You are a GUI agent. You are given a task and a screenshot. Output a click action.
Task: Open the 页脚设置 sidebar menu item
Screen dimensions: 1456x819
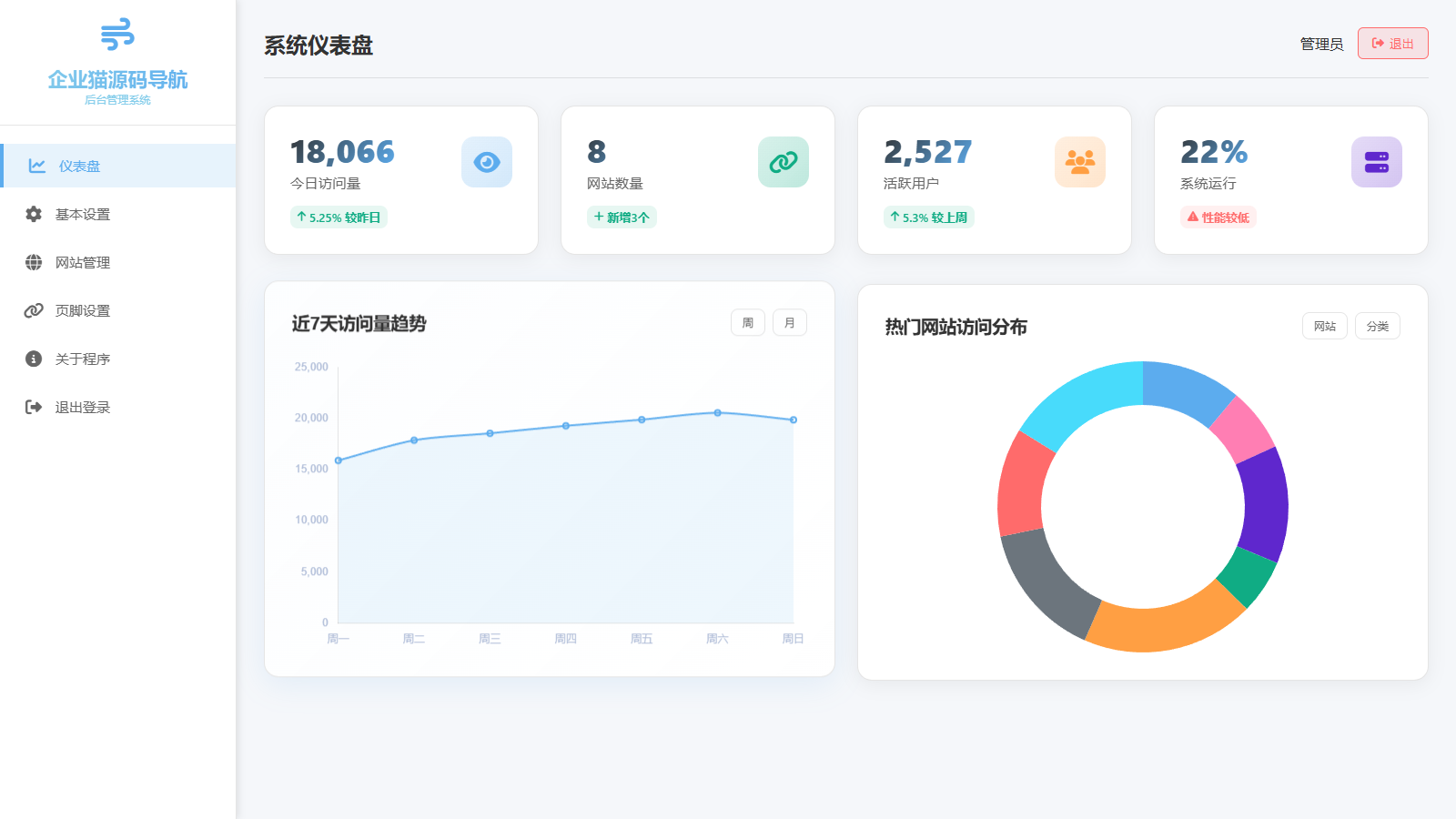click(82, 310)
